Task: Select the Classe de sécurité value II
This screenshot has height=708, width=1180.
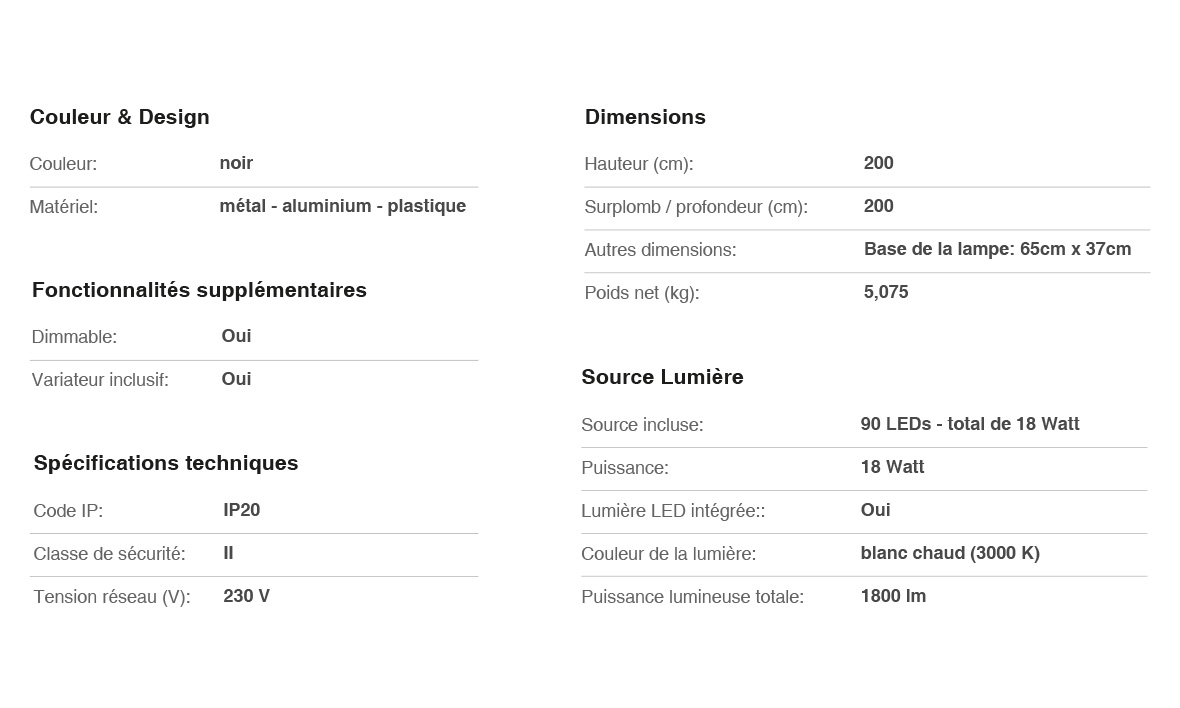Action: pos(228,553)
